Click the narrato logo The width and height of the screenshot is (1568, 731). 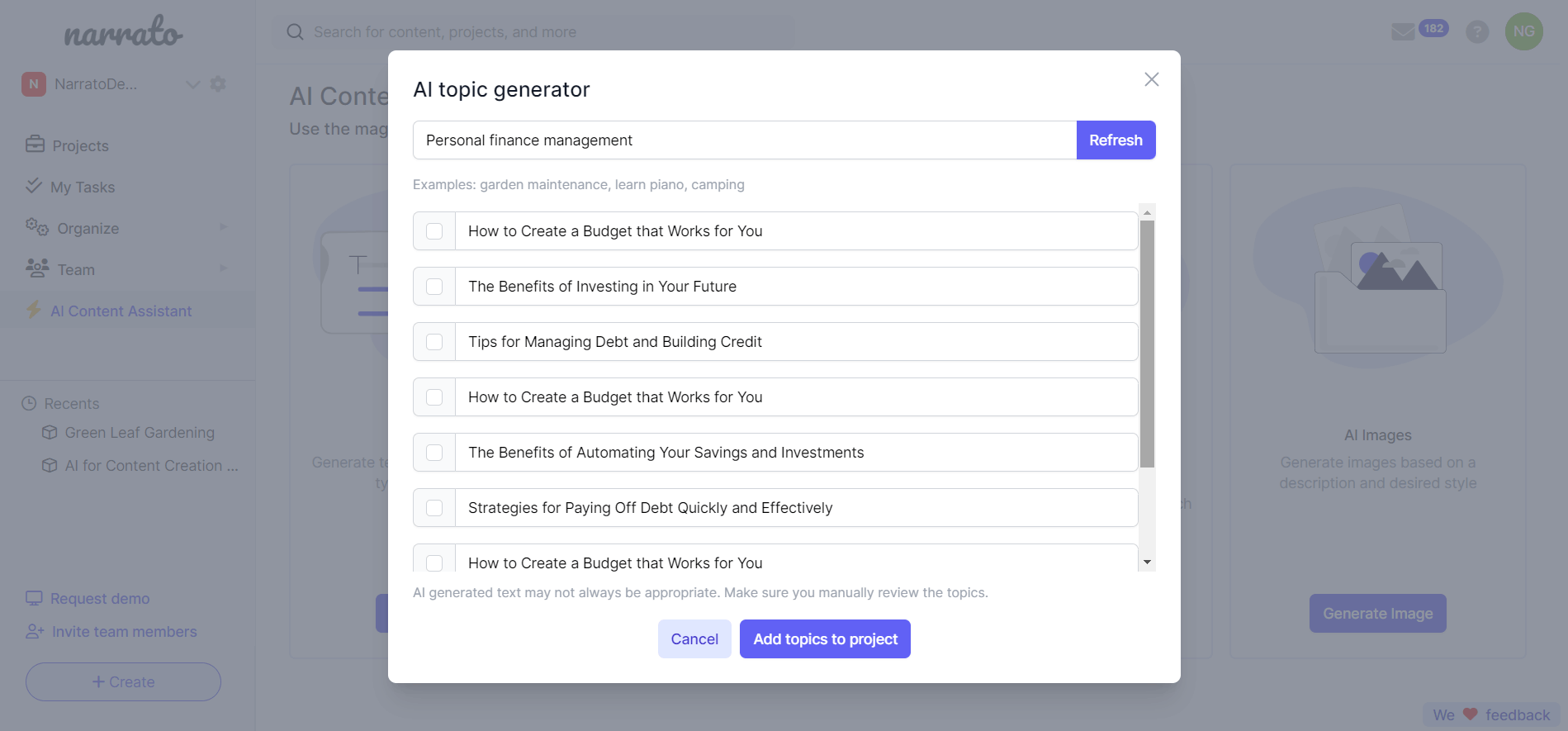click(124, 33)
